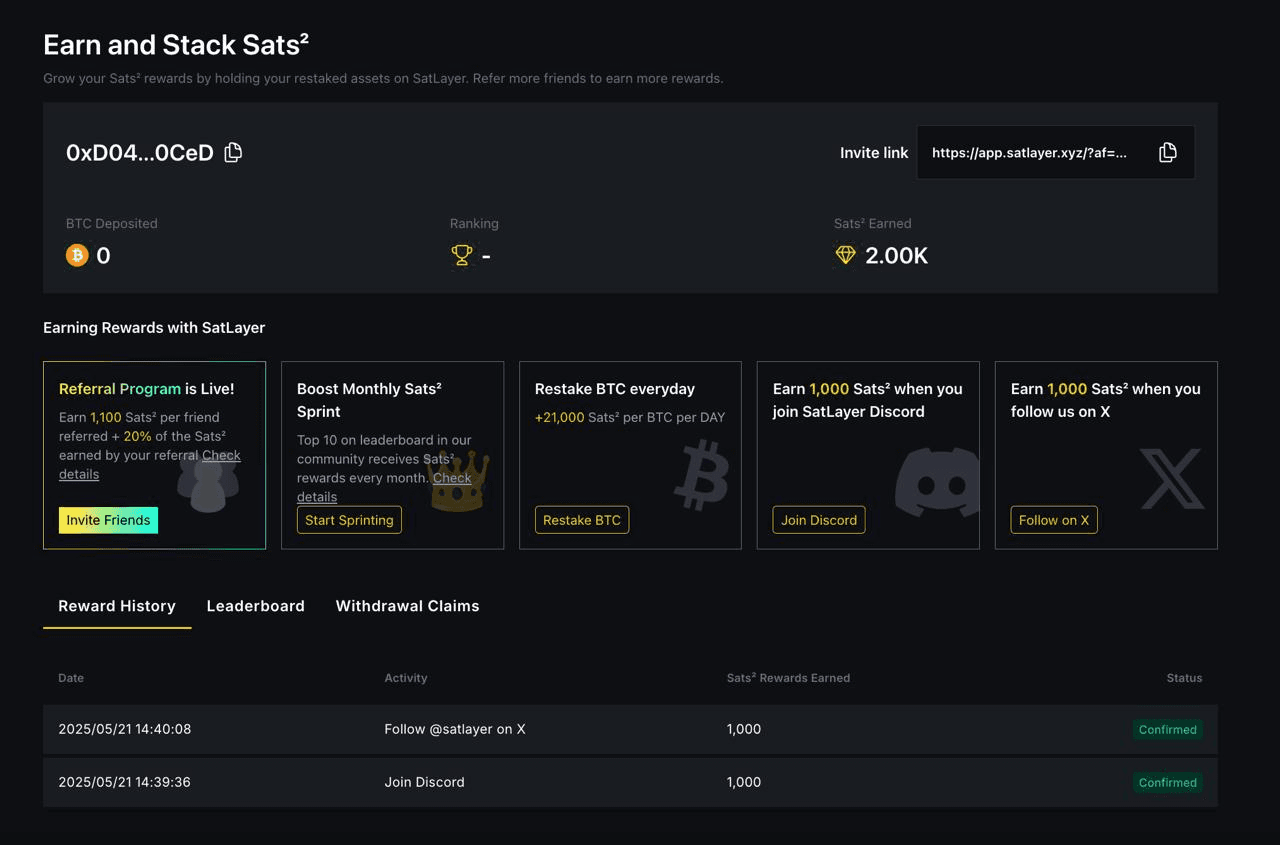Click the Date column header
1280x845 pixels.
click(x=71, y=678)
